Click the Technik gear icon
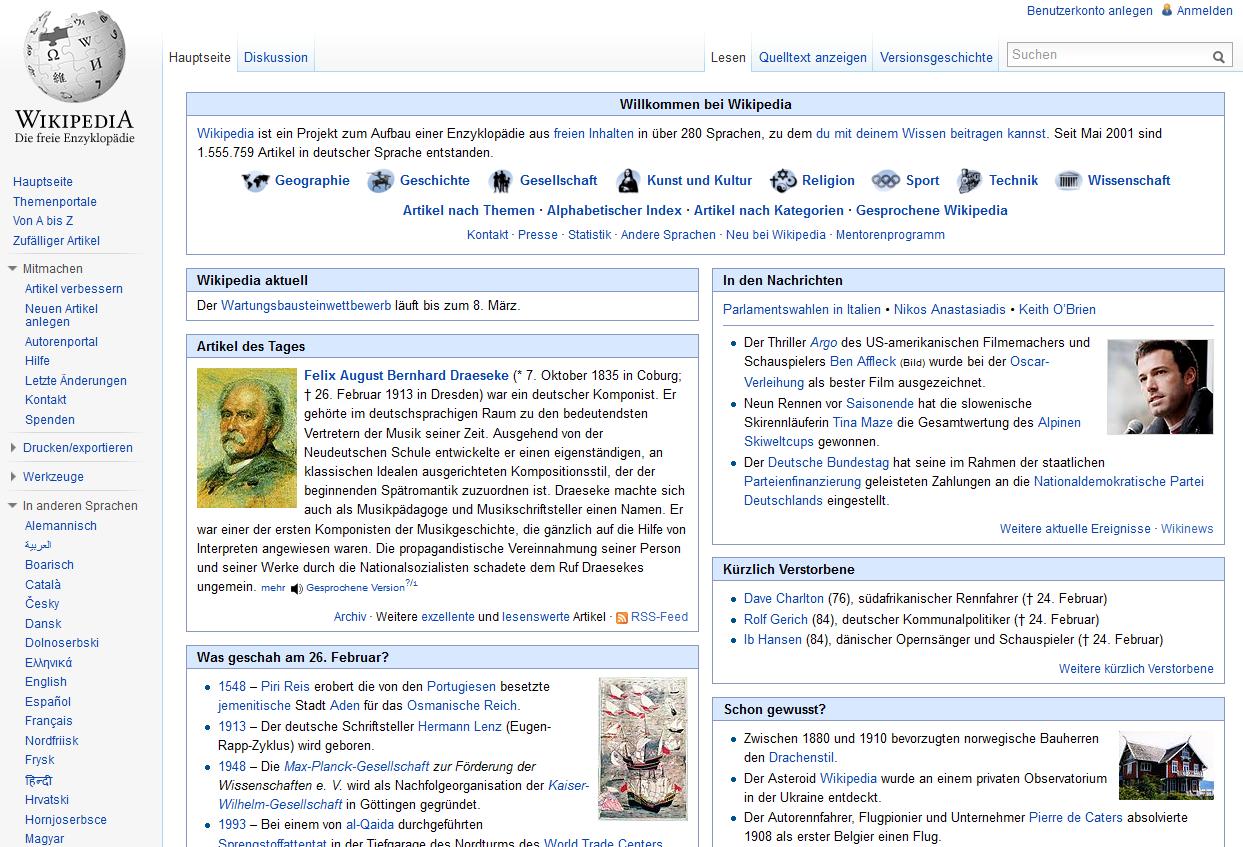 click(969, 181)
